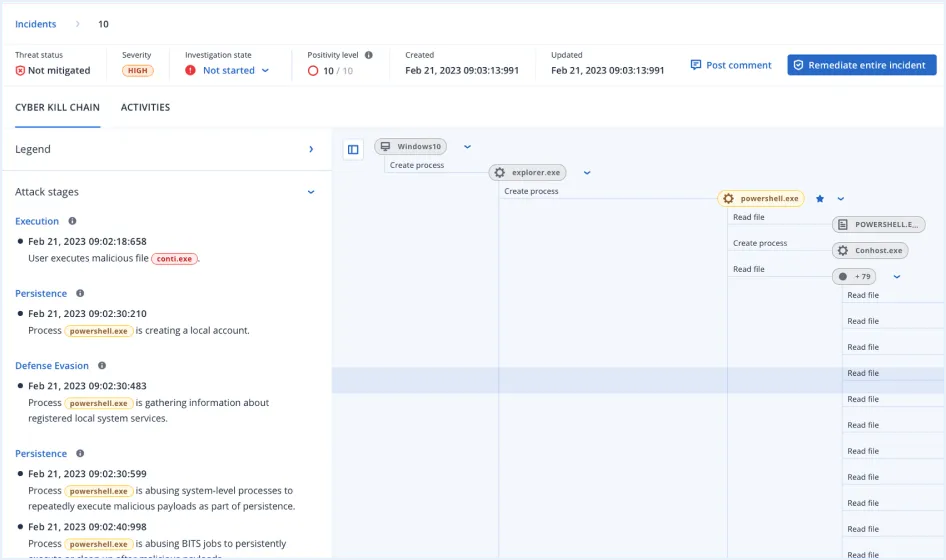Switch to the Activities tab
The image size is (946, 560).
point(145,107)
